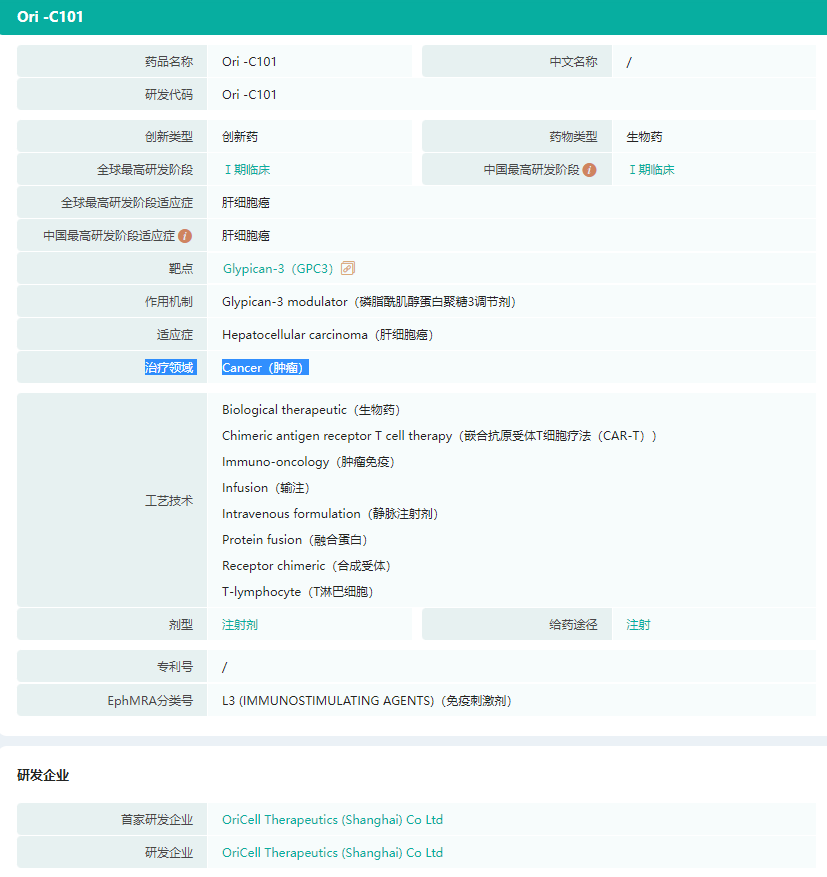Click highlighted Cancer（肿瘤）value
Image resolution: width=827 pixels, height=877 pixels.
coord(265,367)
